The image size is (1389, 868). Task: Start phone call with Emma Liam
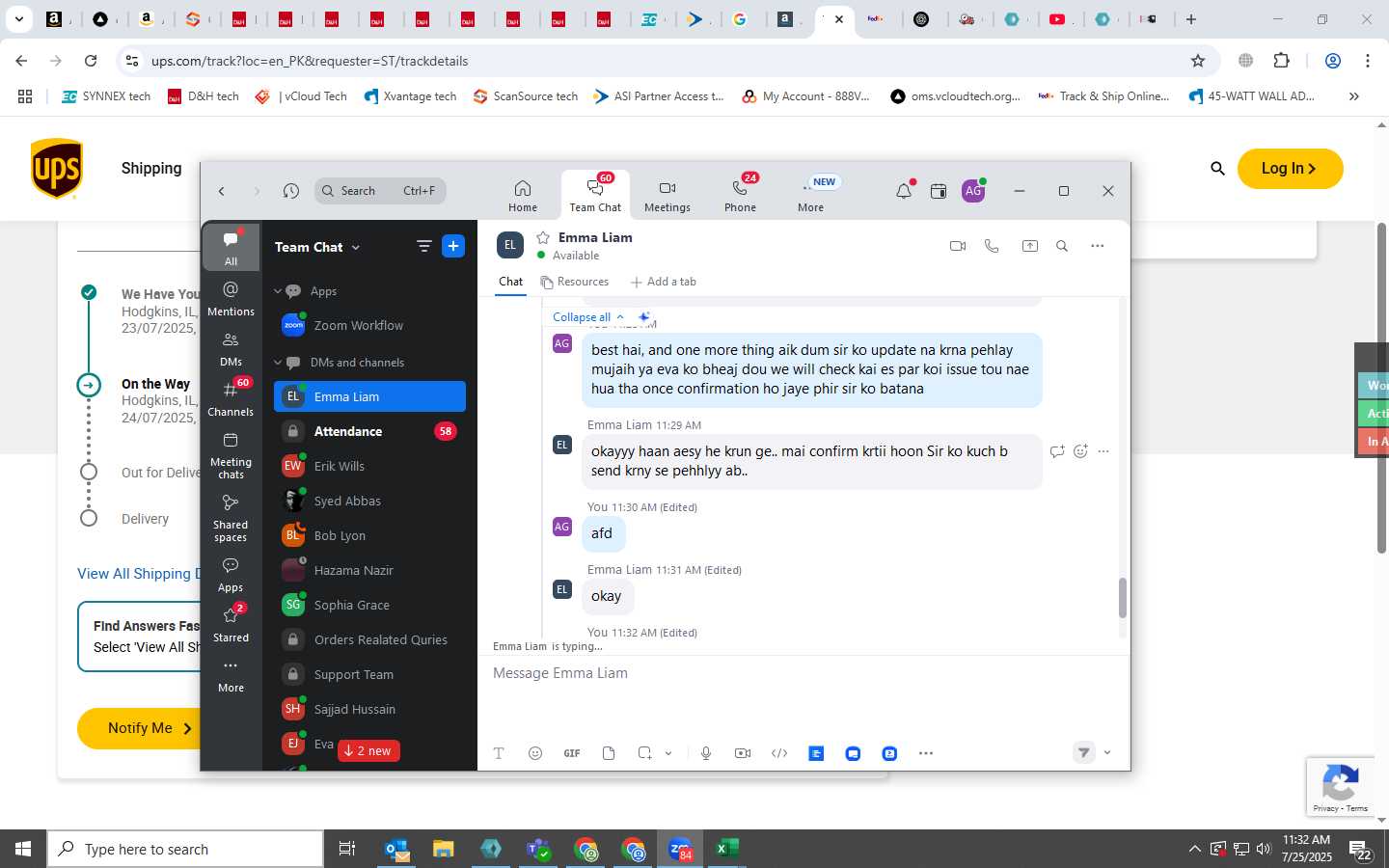pyautogui.click(x=992, y=246)
